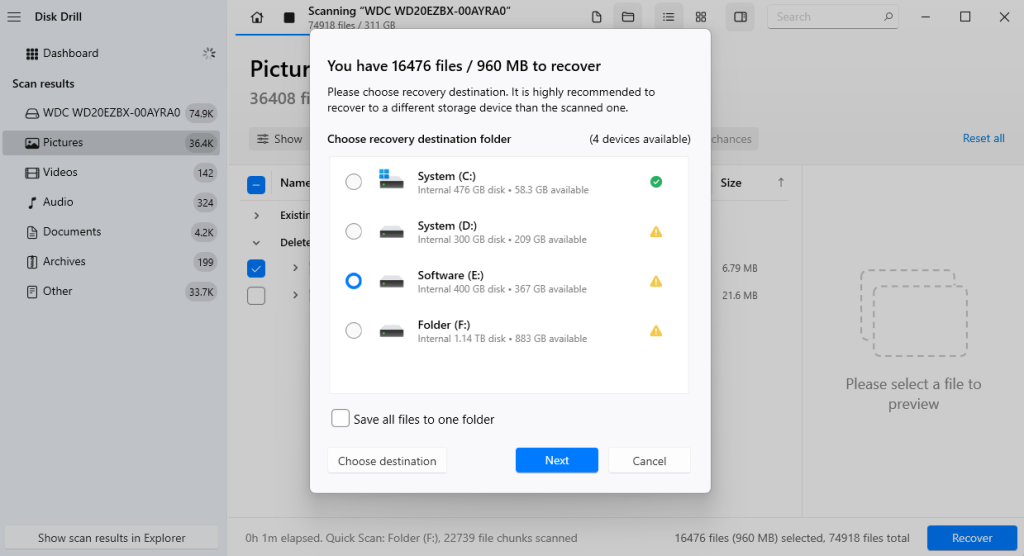Switch to grid view icon
1024x556 pixels.
701,17
